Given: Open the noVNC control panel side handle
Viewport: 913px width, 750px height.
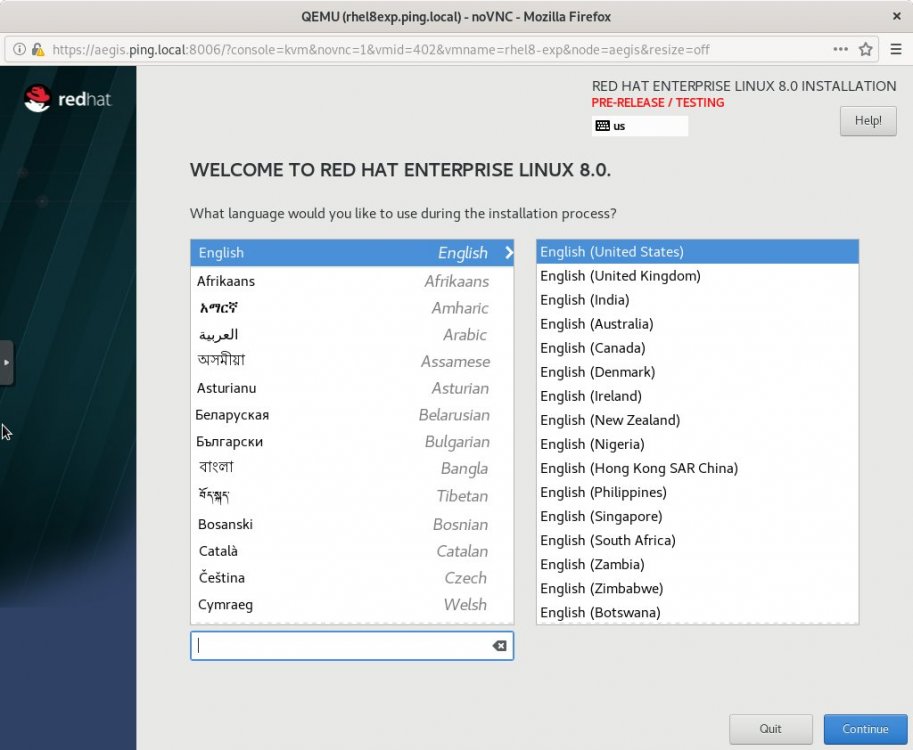Looking at the screenshot, I should 6,363.
